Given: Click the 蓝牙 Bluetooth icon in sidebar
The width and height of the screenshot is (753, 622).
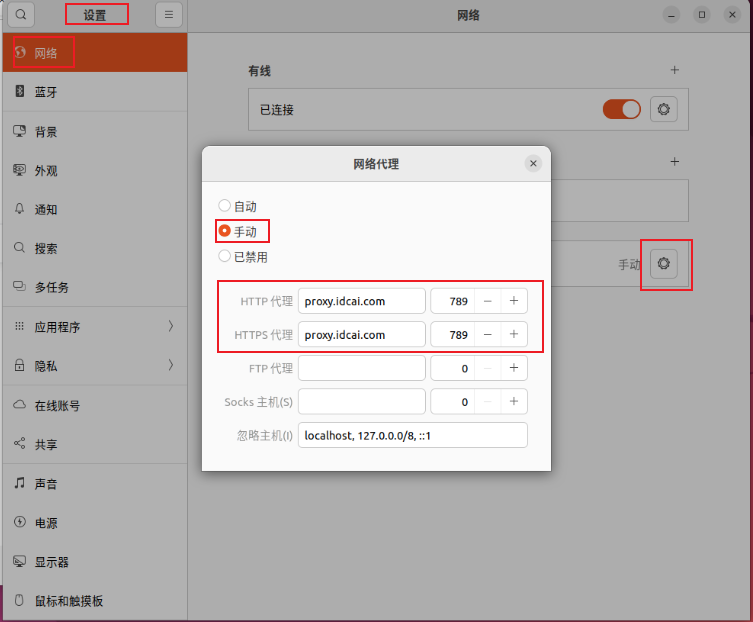Looking at the screenshot, I should coord(19,91).
